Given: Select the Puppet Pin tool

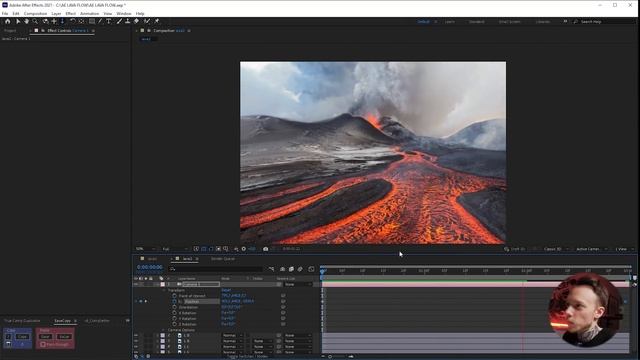Looking at the screenshot, I should point(157,21).
